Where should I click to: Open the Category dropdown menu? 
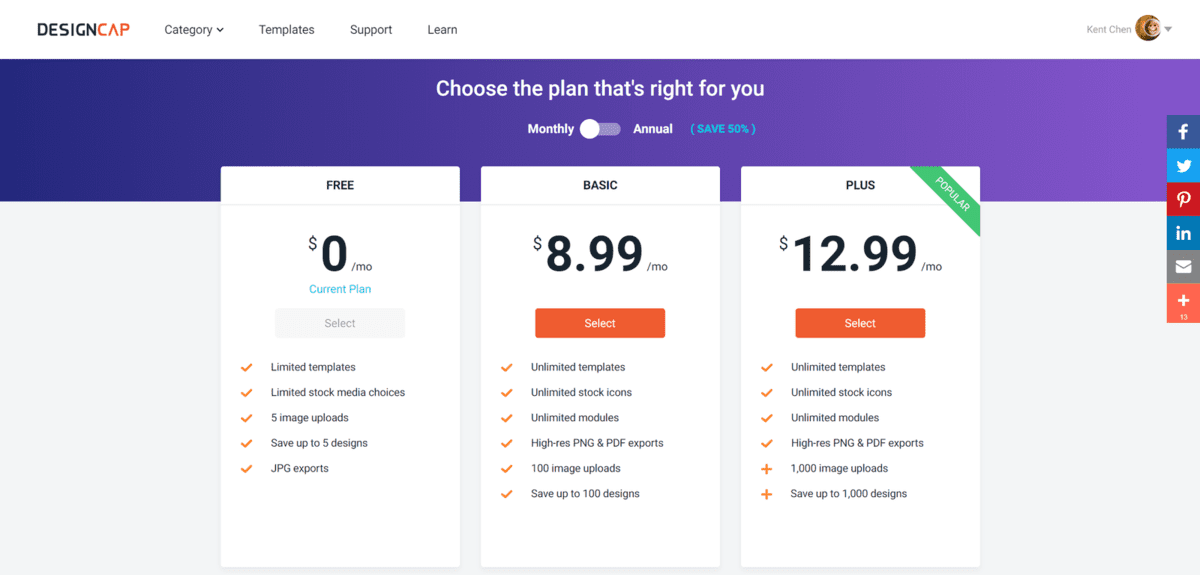194,30
